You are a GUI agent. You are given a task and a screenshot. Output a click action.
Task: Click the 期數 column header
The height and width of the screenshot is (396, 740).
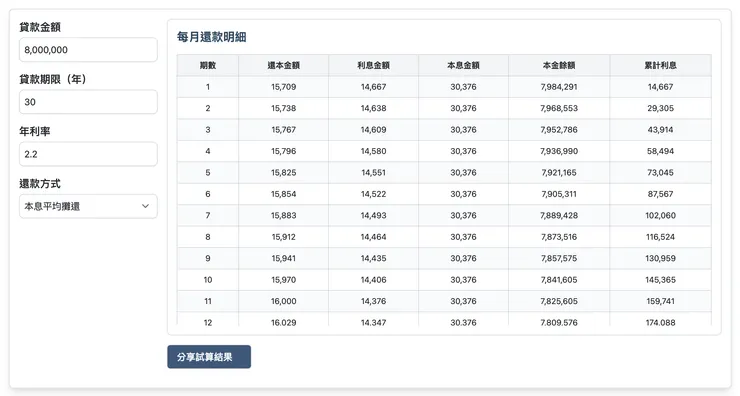pyautogui.click(x=208, y=66)
